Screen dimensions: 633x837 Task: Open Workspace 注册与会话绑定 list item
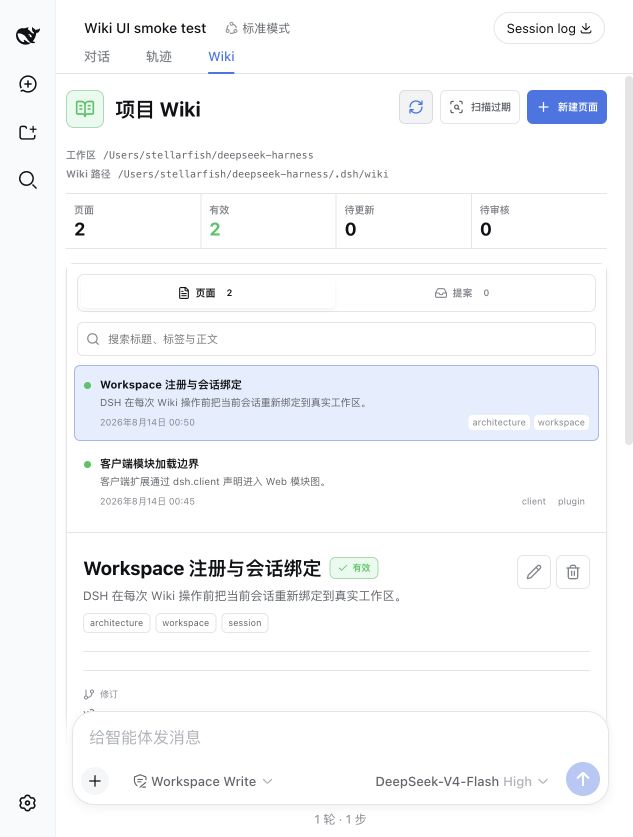[x=336, y=403]
